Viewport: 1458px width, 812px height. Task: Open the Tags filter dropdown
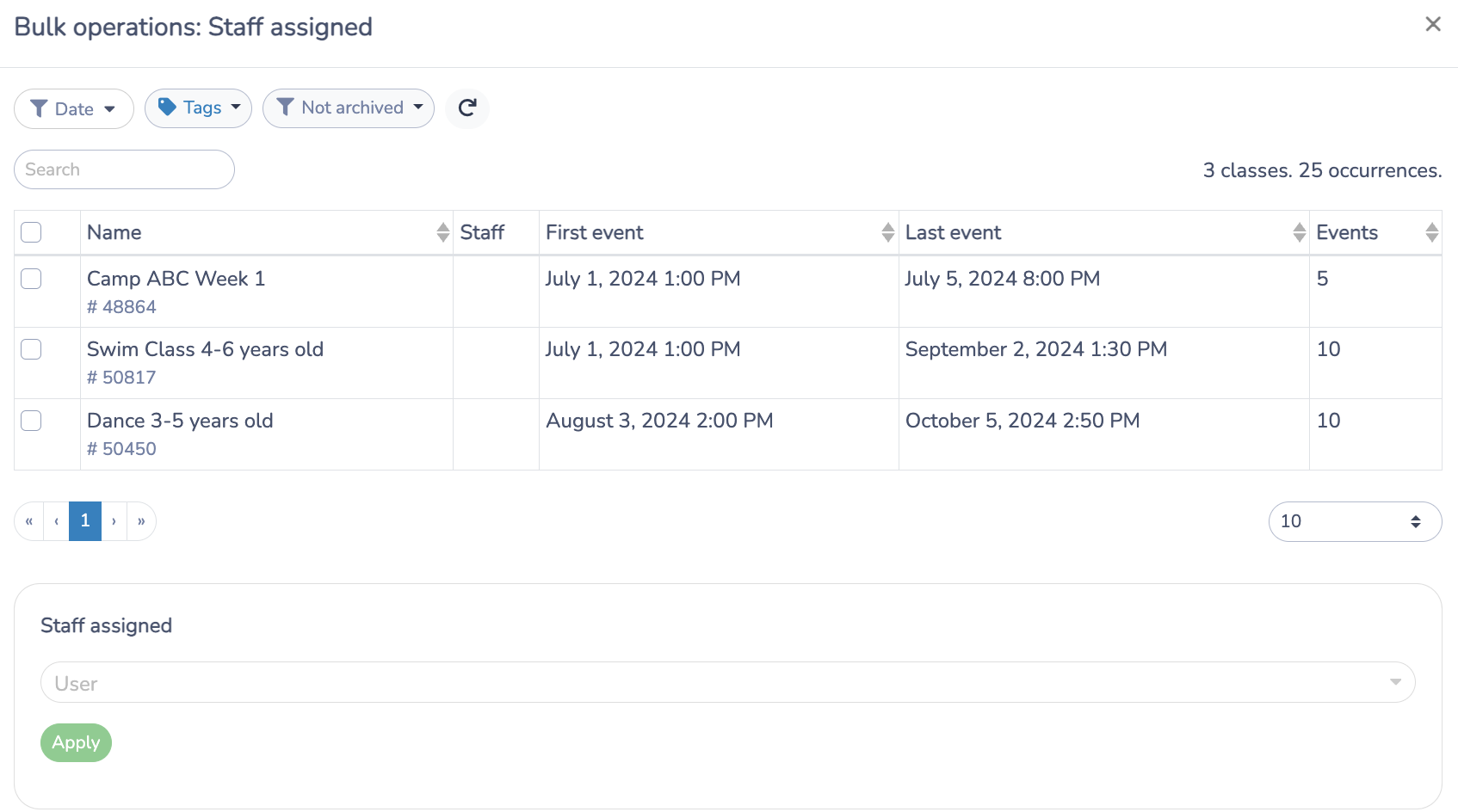coord(198,108)
